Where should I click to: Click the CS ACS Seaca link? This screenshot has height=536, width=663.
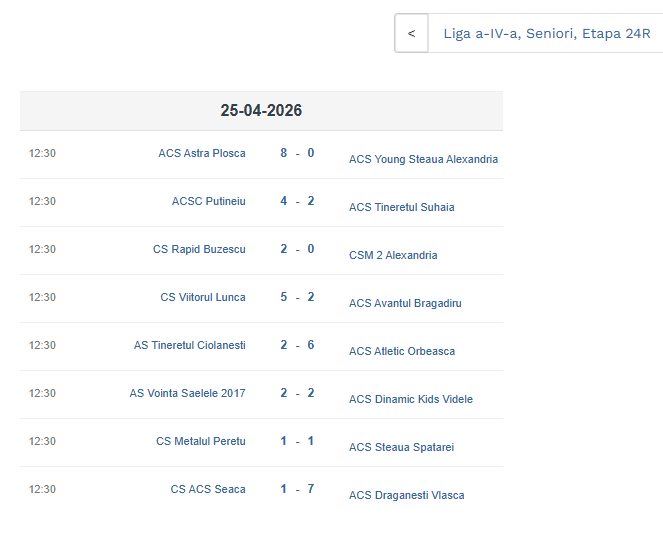pyautogui.click(x=208, y=489)
